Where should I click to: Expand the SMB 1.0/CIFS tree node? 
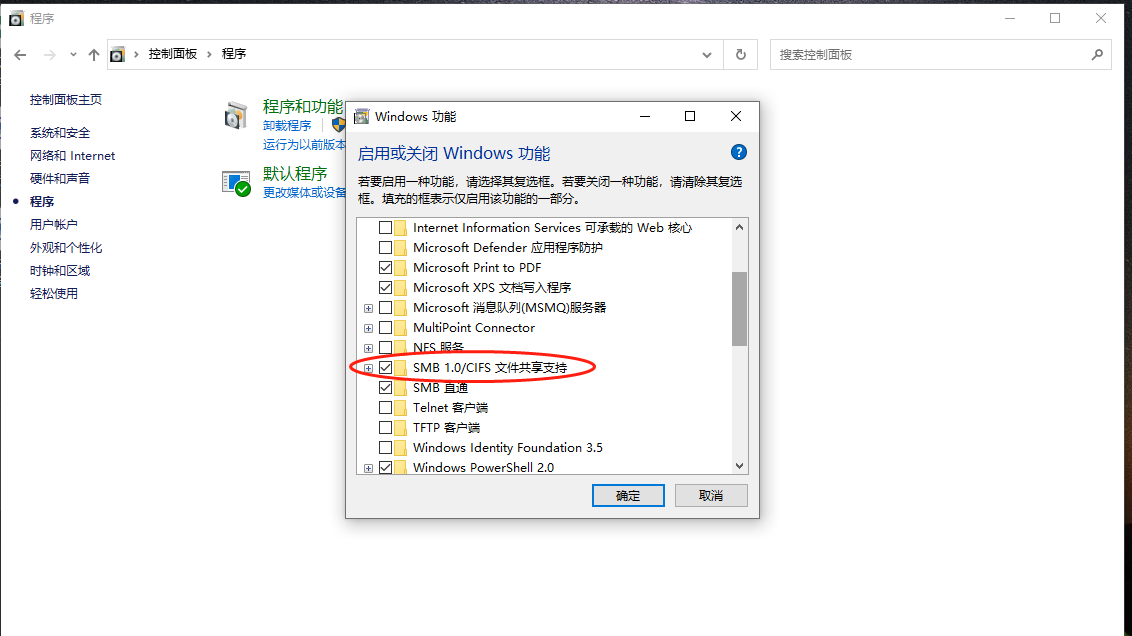pos(368,368)
